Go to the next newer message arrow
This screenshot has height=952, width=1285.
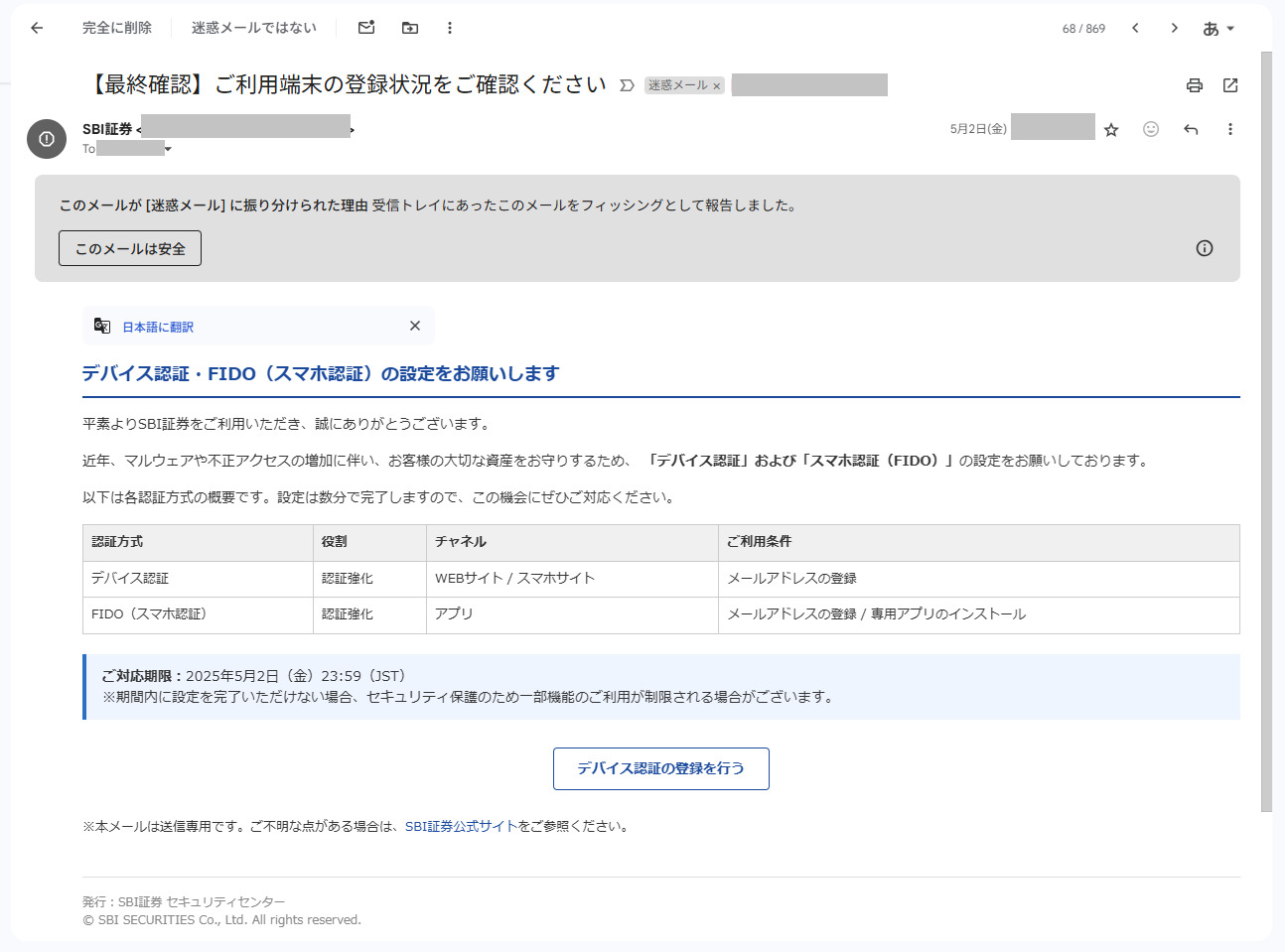[x=1135, y=28]
